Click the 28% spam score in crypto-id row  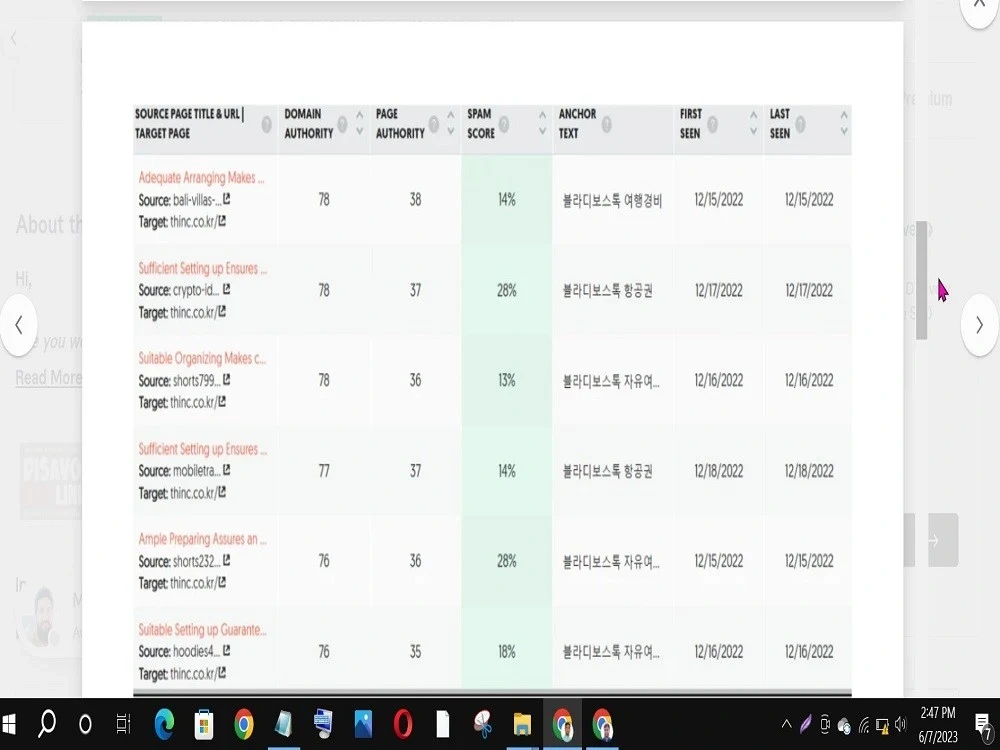pyautogui.click(x=506, y=291)
